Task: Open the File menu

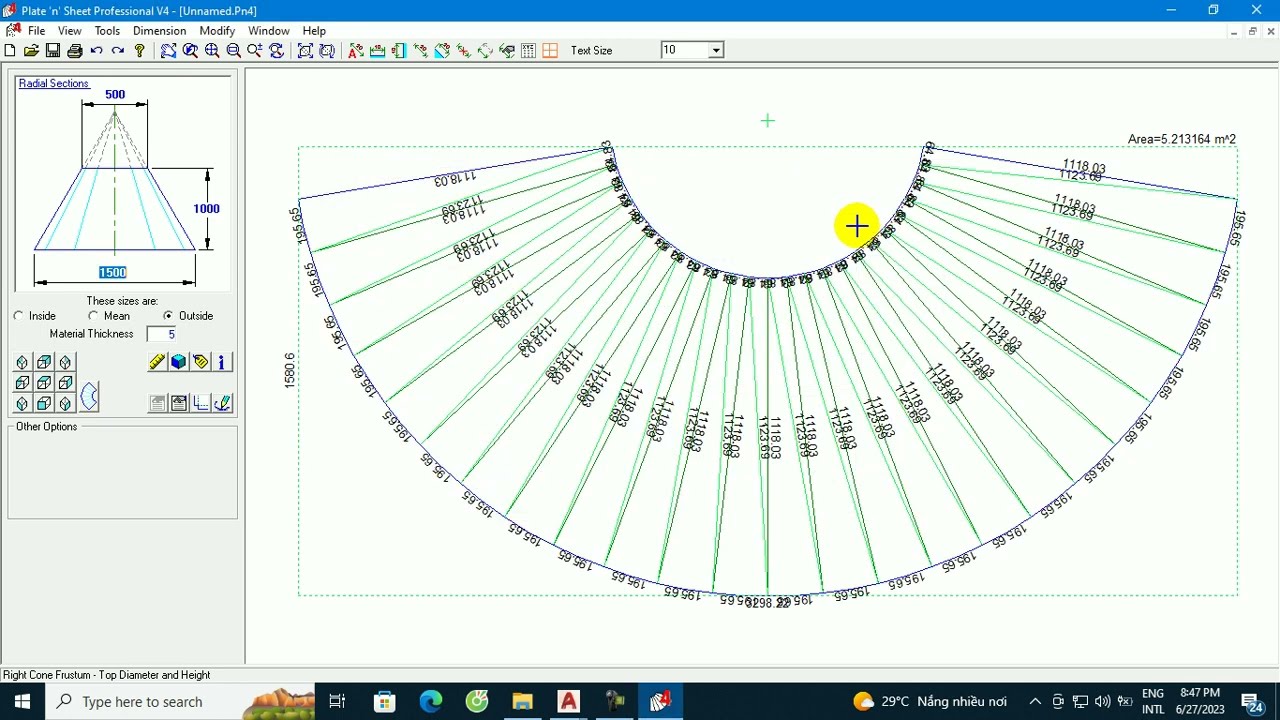Action: tap(36, 31)
